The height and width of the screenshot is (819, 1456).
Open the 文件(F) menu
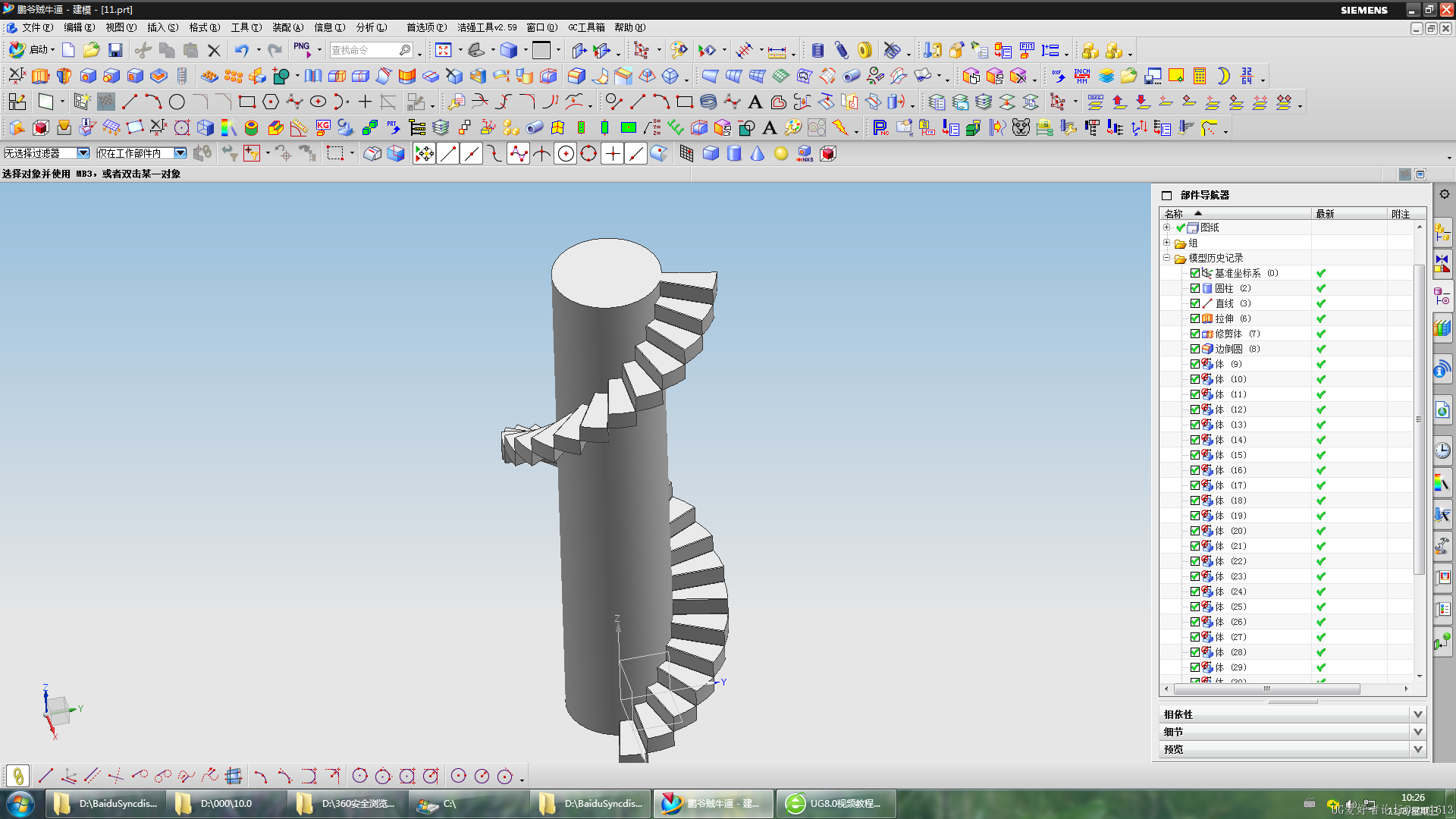coord(37,27)
